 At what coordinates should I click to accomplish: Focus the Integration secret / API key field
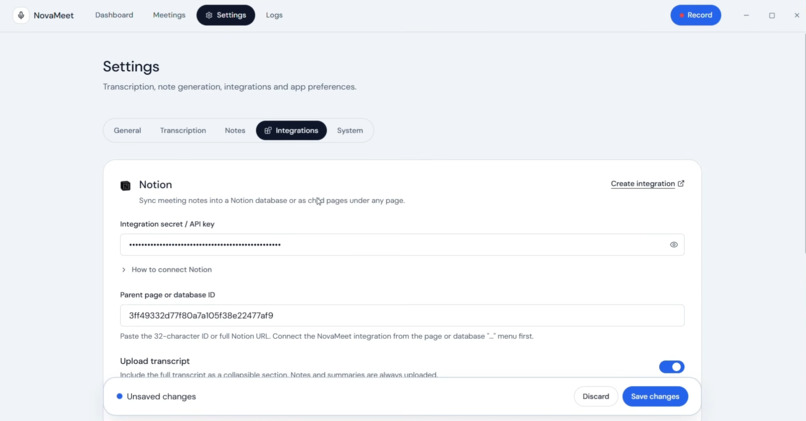[402, 245]
